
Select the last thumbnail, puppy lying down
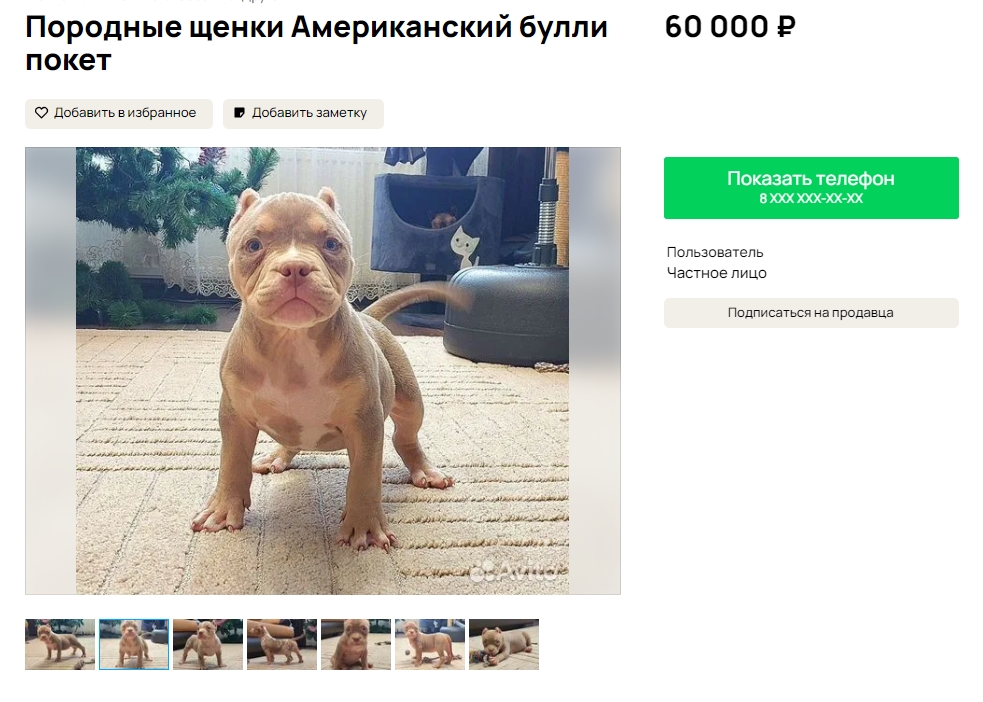504,644
